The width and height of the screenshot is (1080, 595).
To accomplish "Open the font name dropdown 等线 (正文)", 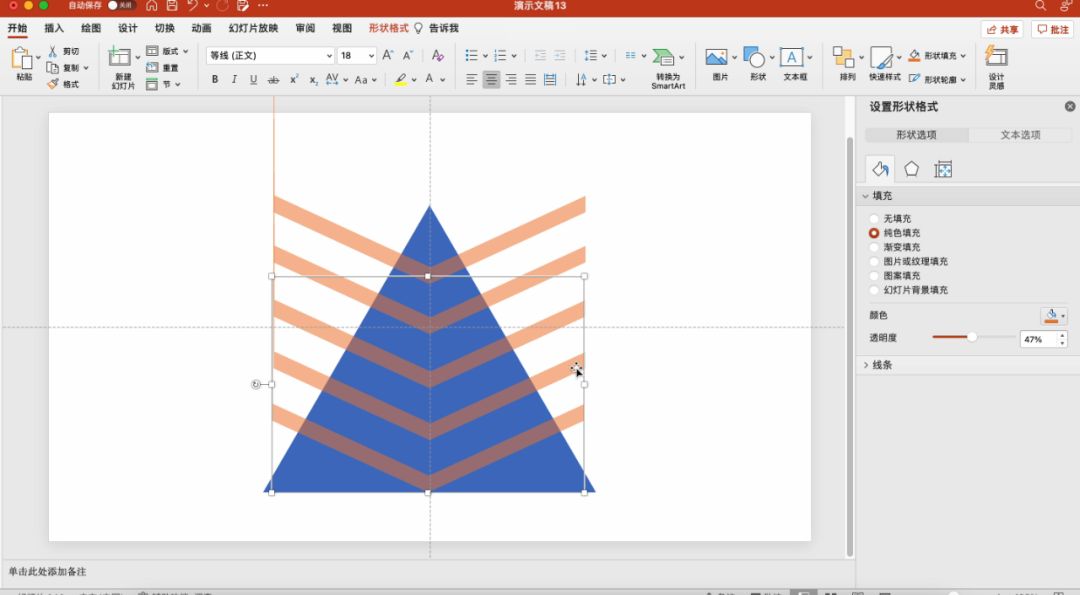I will 270,56.
